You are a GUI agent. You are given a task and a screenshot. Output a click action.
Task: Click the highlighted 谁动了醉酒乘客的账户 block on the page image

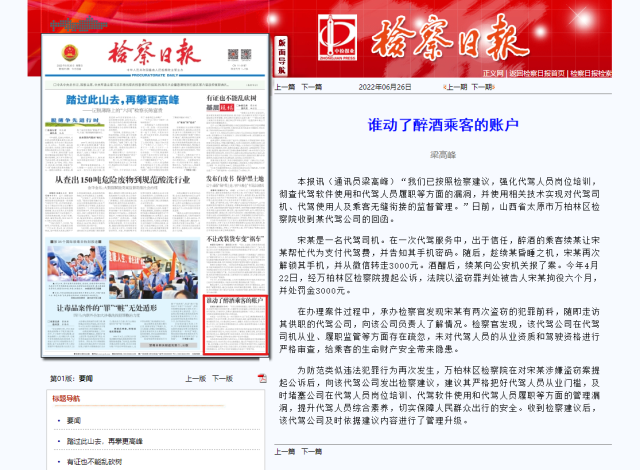coord(235,325)
